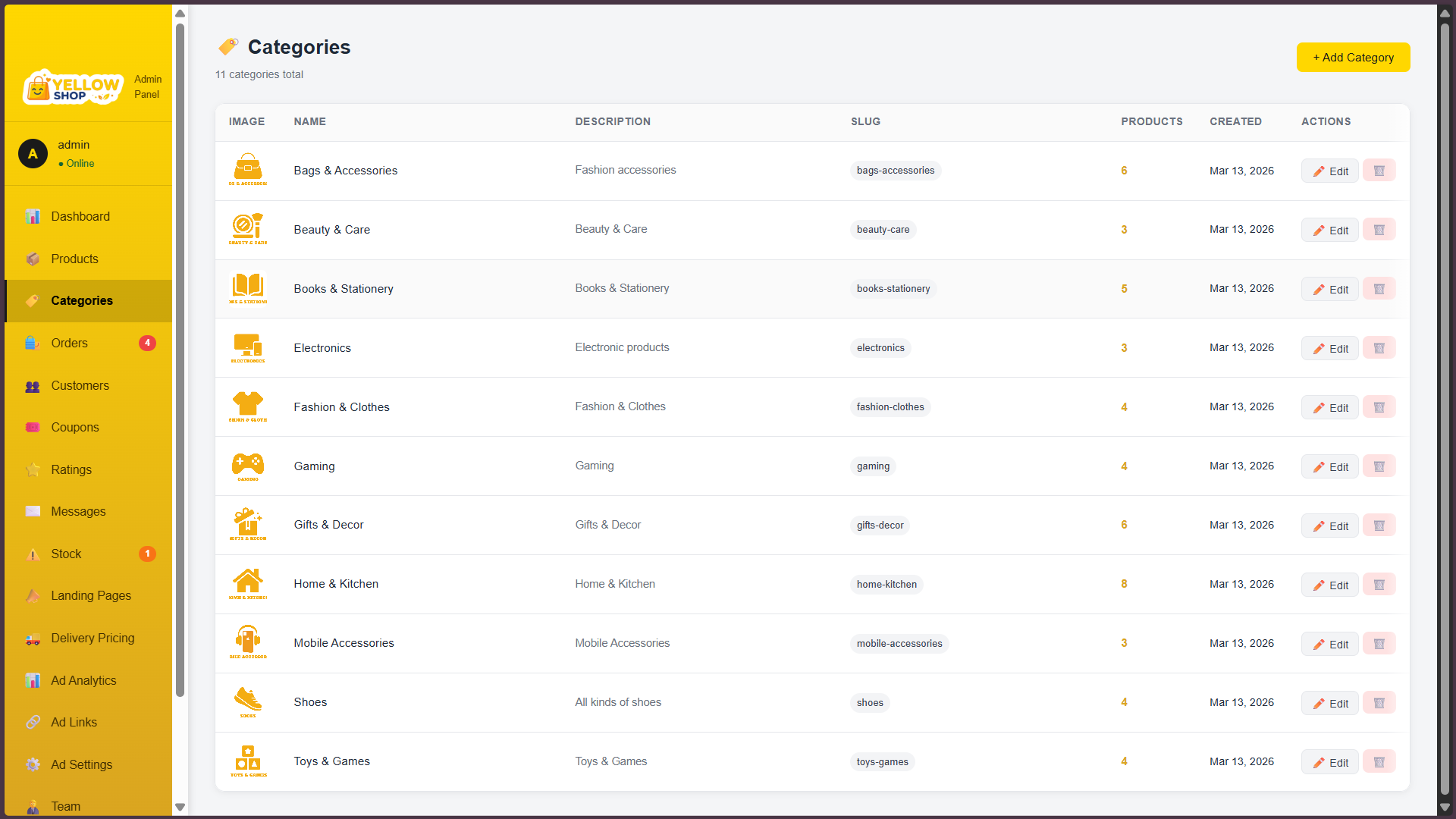Click the bags-accessories slug tag

tap(896, 171)
